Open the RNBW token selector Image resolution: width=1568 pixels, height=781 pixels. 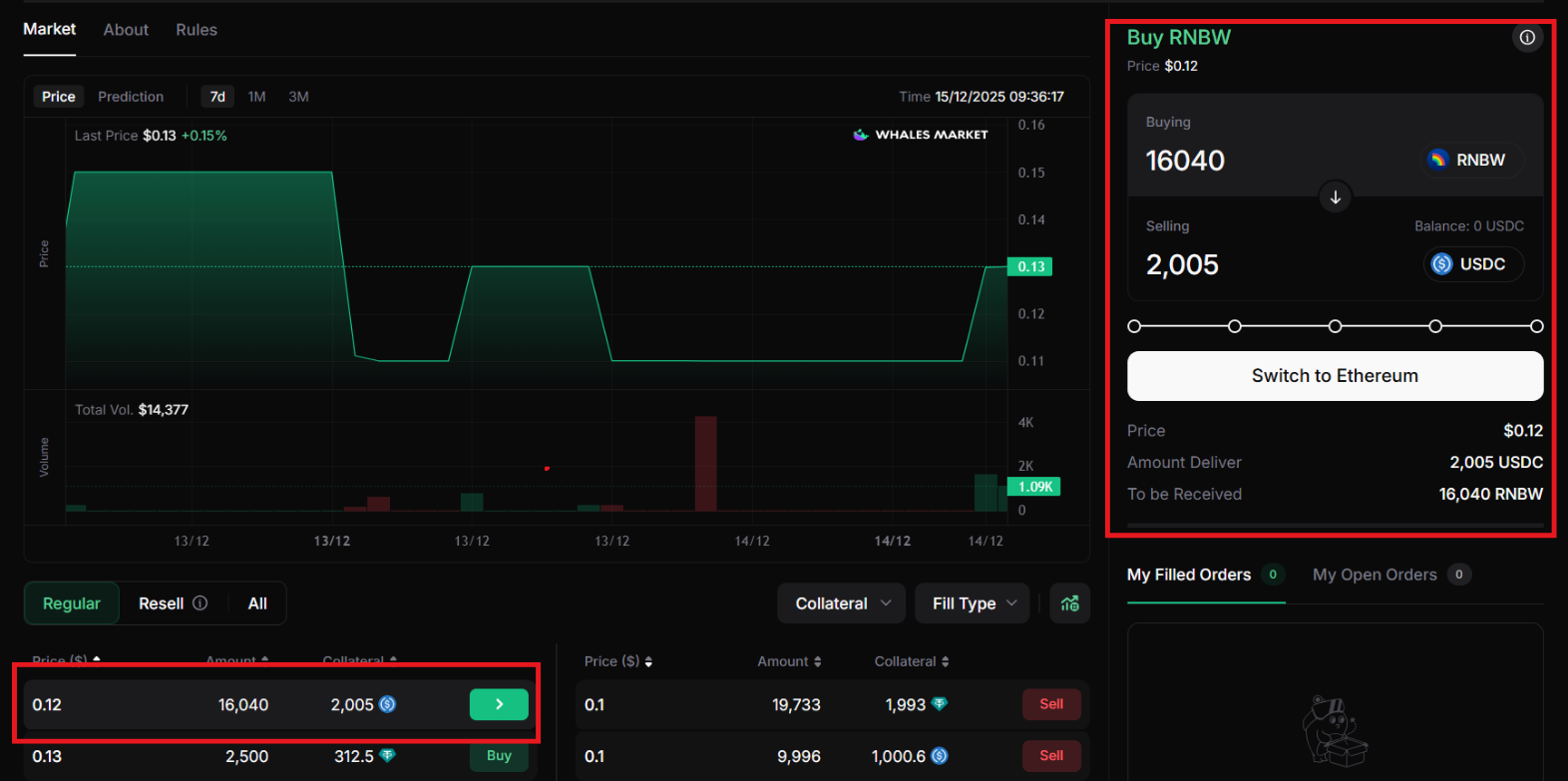(x=1473, y=160)
